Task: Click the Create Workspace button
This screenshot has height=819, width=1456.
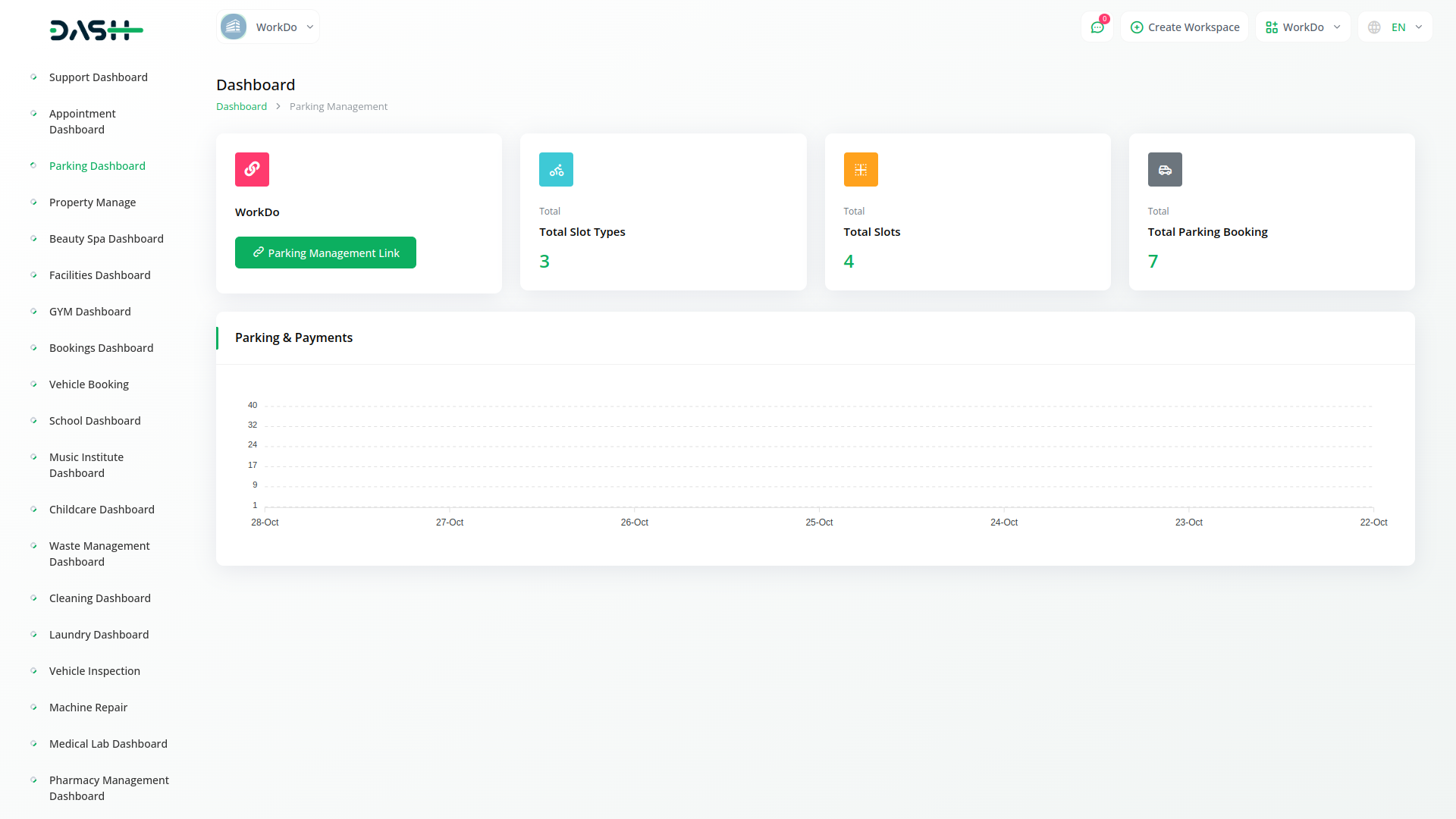Action: click(1185, 27)
